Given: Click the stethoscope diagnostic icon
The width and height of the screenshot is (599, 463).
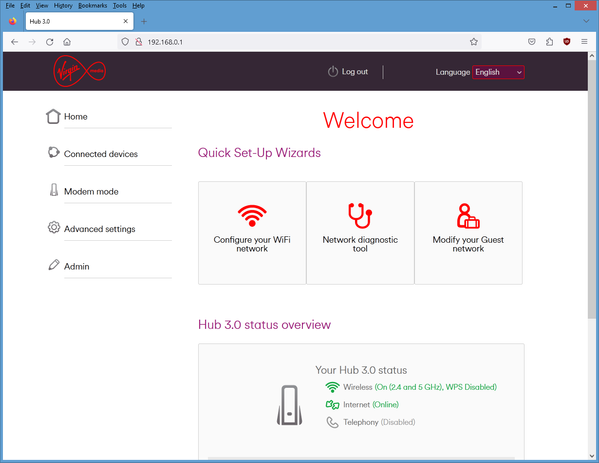Looking at the screenshot, I should click(360, 215).
